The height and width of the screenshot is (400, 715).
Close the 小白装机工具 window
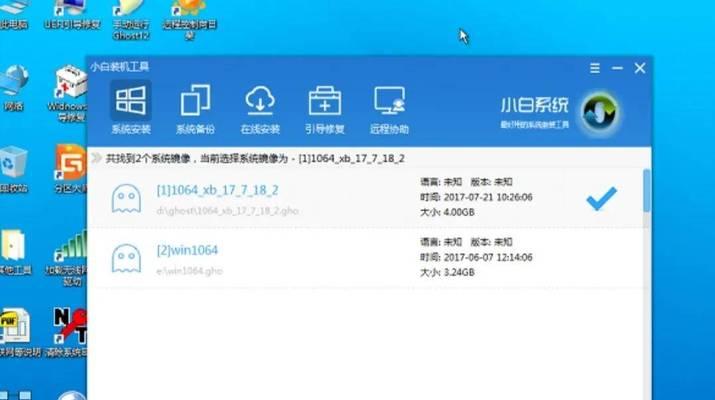tap(640, 68)
